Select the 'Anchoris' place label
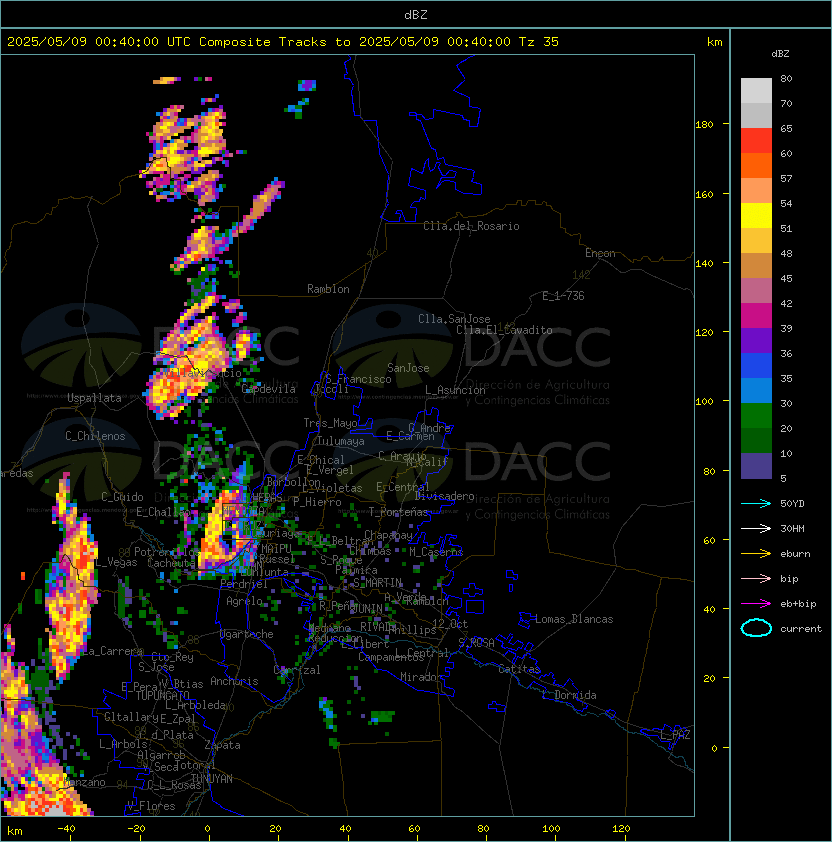The image size is (832, 842). pos(234,681)
